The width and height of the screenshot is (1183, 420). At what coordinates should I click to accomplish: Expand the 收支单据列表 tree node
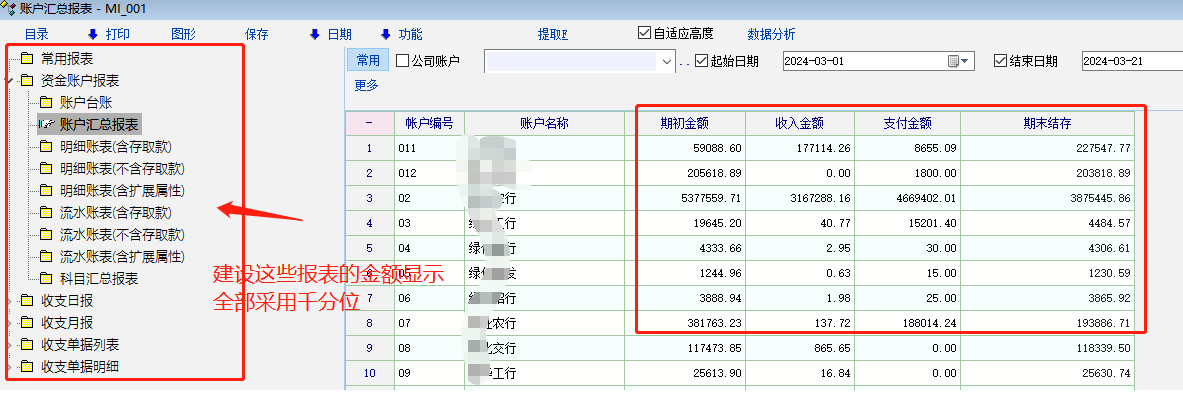pos(11,344)
